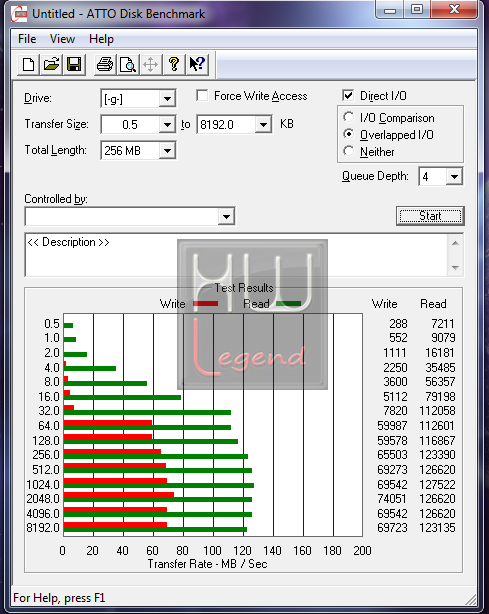Viewport: 489px width, 614px height.
Task: Click the green Read legend swatch
Action: coord(289,303)
